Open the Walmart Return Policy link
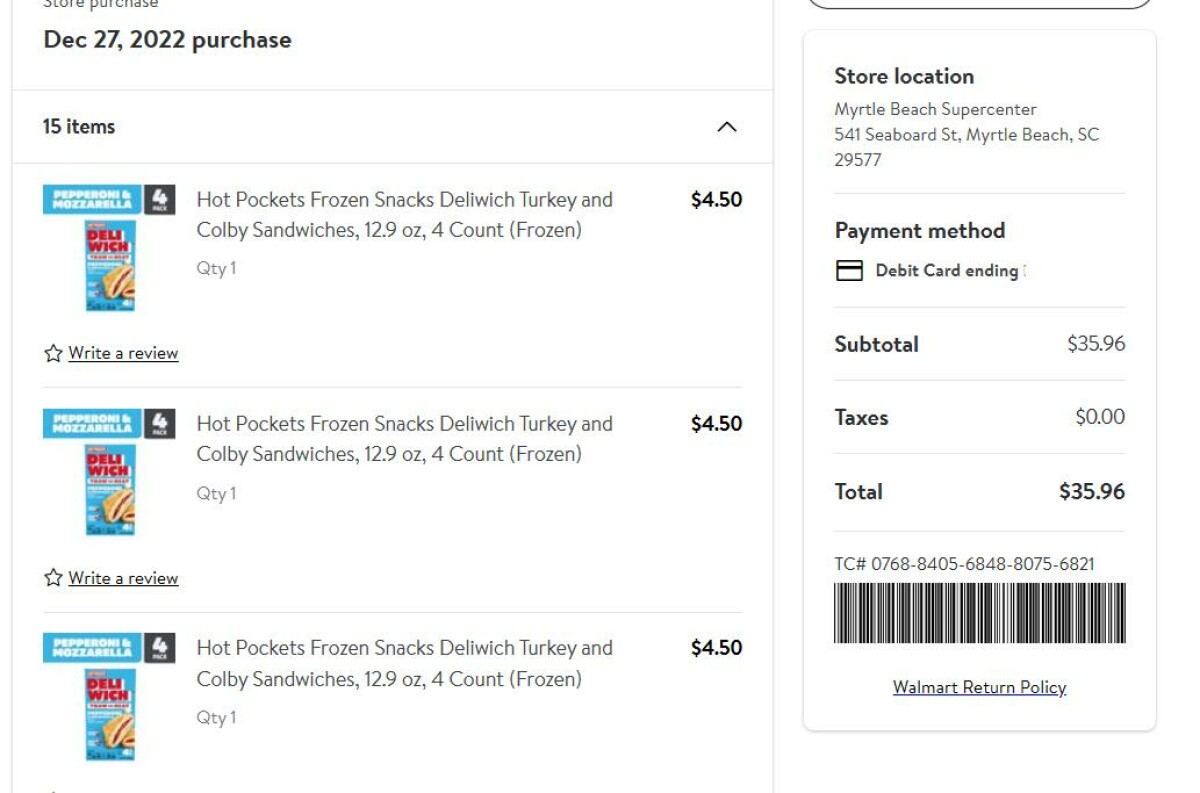Image resolution: width=1200 pixels, height=793 pixels. click(979, 687)
